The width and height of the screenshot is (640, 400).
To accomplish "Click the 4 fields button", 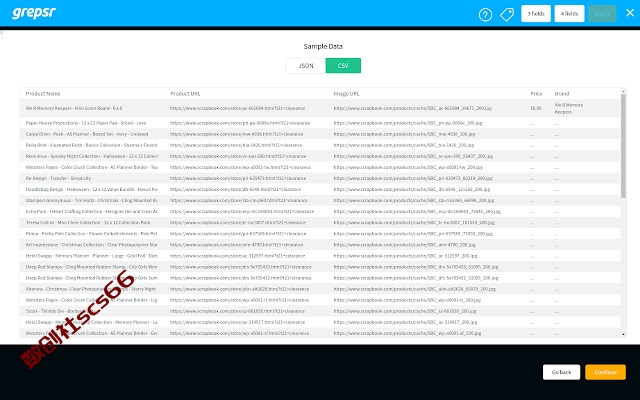I will point(569,13).
